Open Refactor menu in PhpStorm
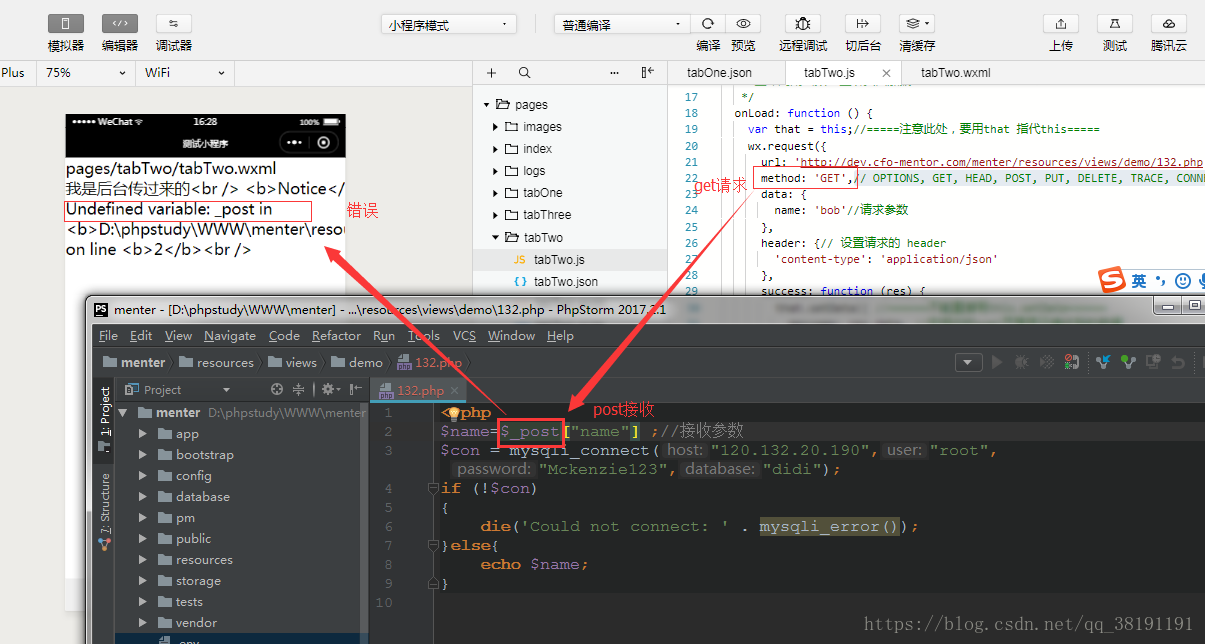This screenshot has height=644, width=1205. click(337, 336)
